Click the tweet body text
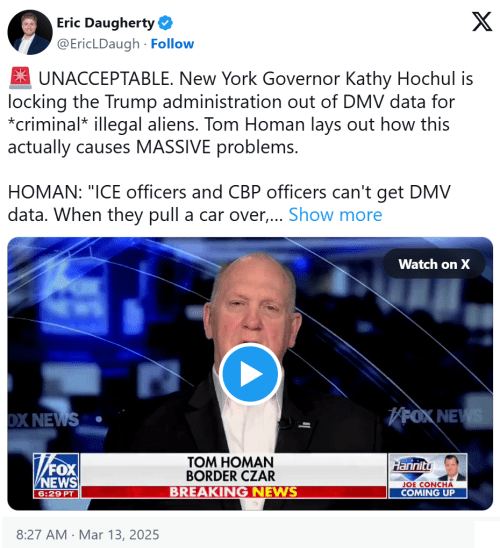The image size is (500, 548). [240, 146]
